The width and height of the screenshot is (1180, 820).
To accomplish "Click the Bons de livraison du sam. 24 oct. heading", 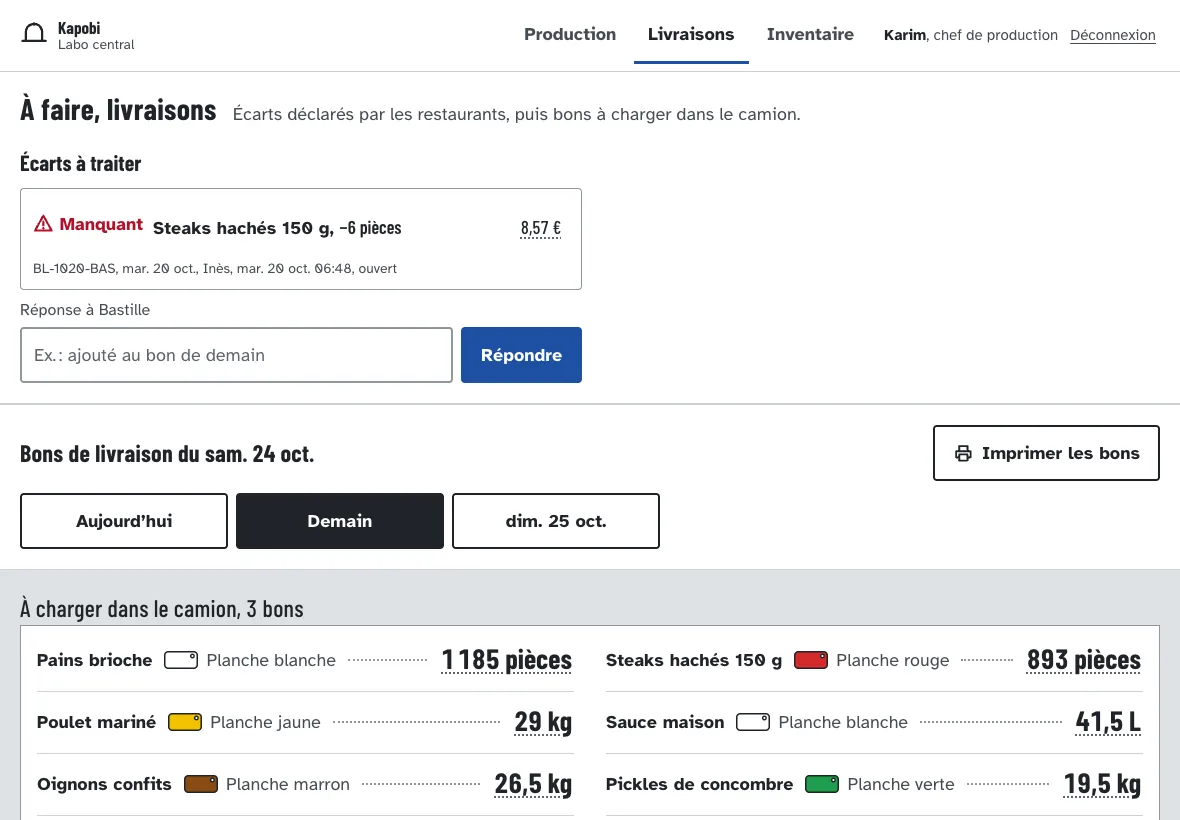I will coord(167,454).
